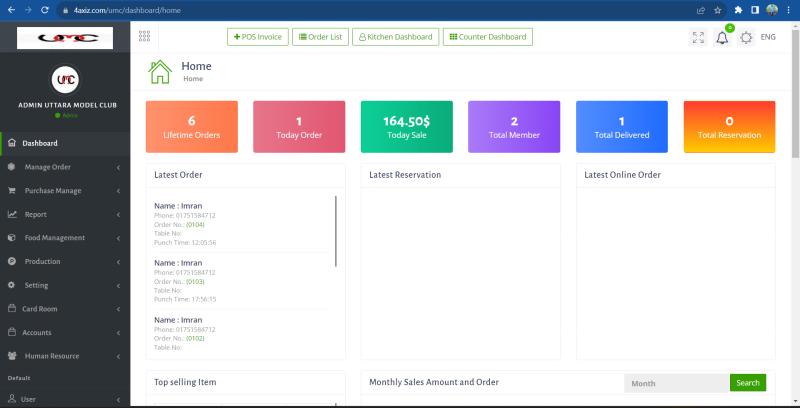Click the POS Invoice button

click(258, 37)
